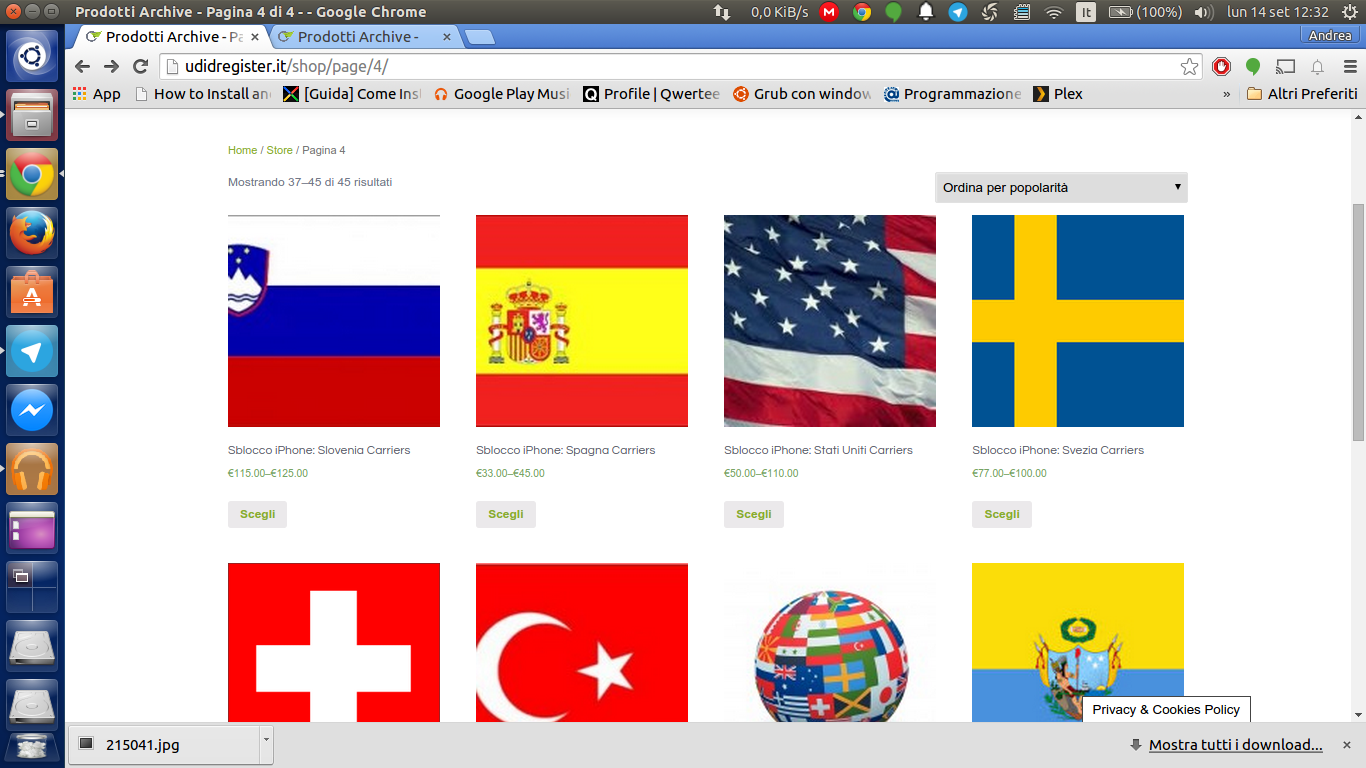Open Messenger from the launcher
The height and width of the screenshot is (768, 1366).
coord(32,410)
